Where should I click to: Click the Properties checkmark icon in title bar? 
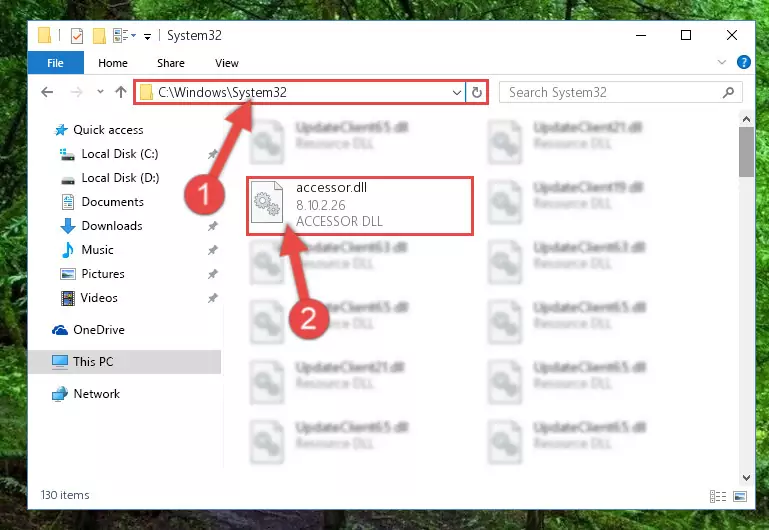pos(77,36)
